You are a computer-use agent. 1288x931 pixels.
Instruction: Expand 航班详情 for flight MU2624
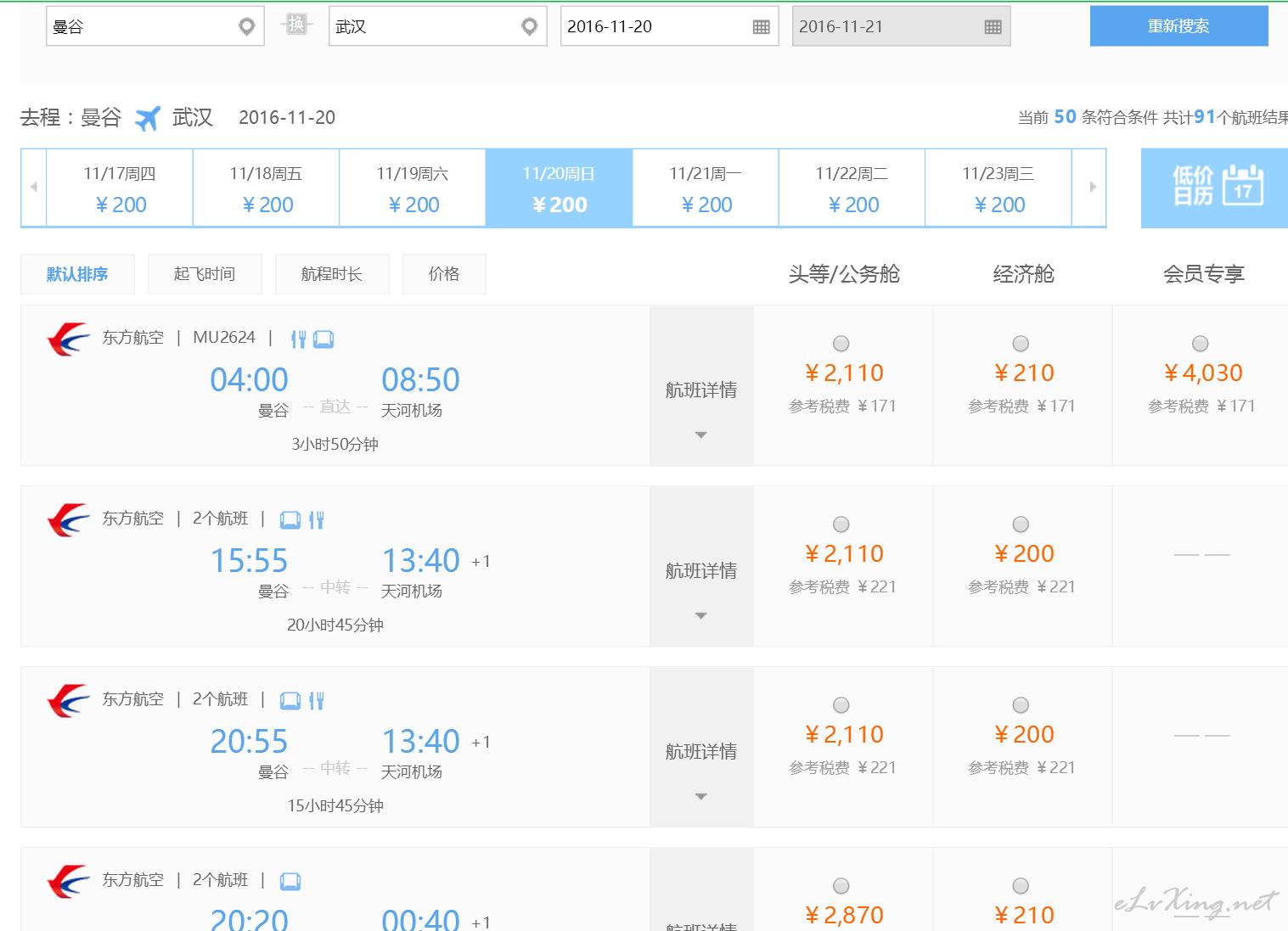click(701, 386)
